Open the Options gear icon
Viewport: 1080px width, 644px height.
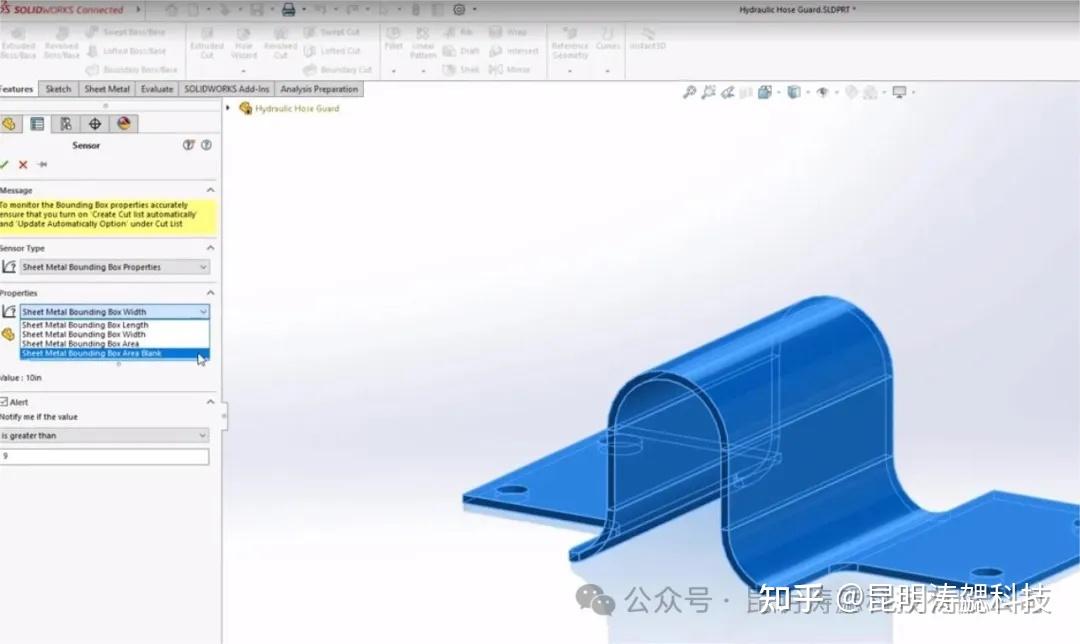tap(459, 10)
